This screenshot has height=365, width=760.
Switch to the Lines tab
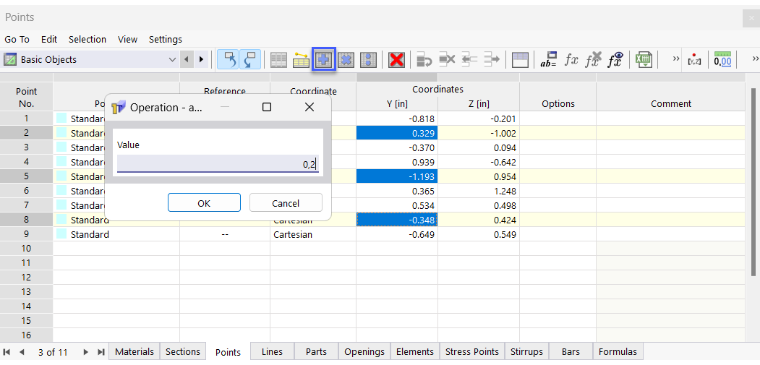click(271, 352)
